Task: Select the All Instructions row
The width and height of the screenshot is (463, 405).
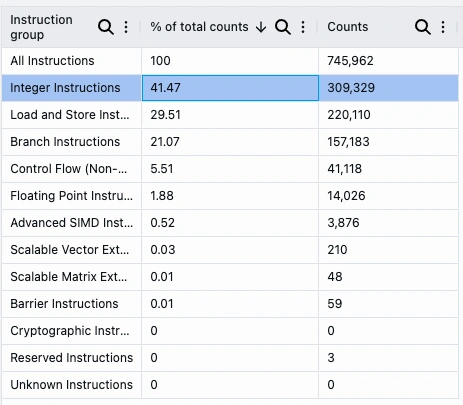Action: (x=230, y=61)
